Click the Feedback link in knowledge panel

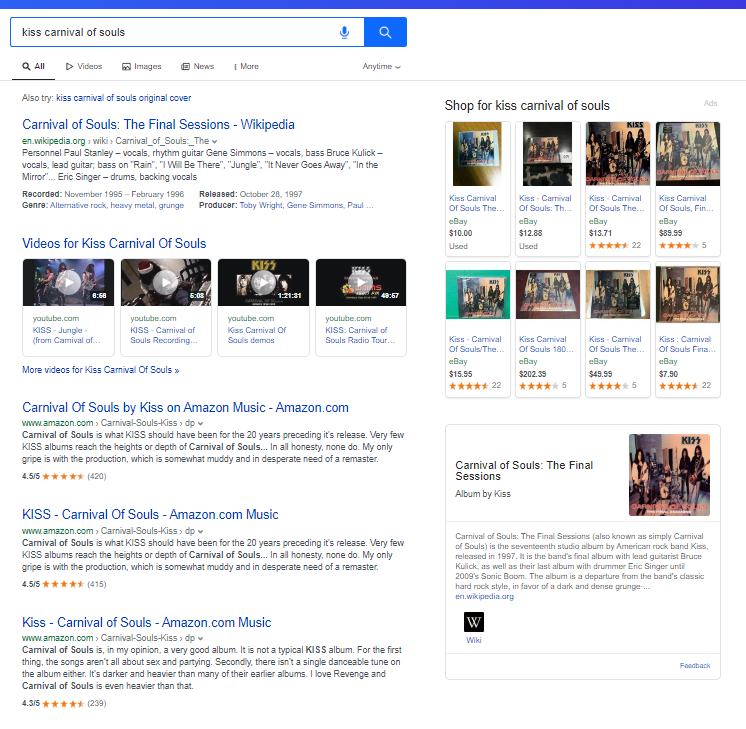coord(695,666)
